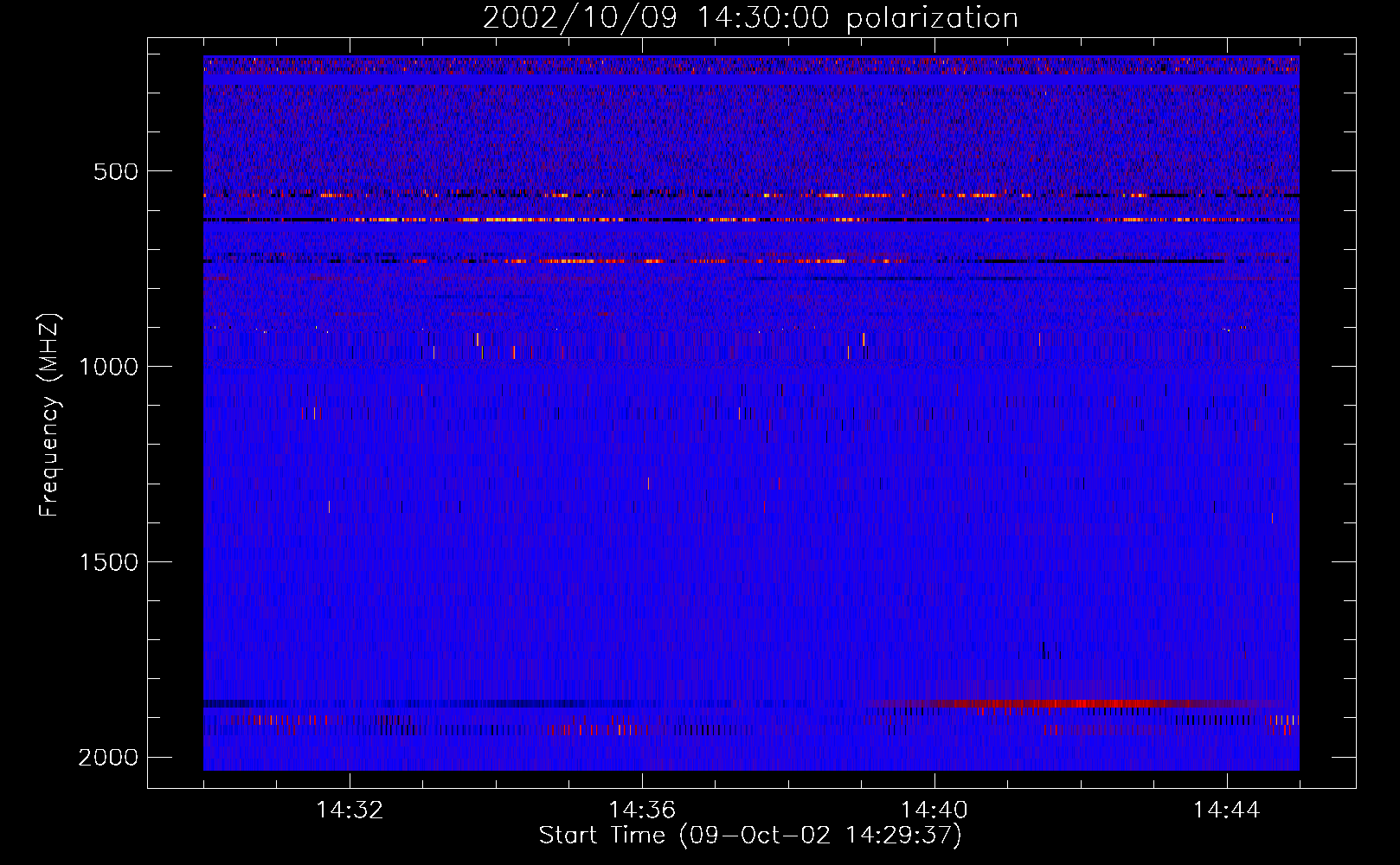The width and height of the screenshot is (1400, 865).
Task: Click the 1000 frequency tick label
Action: (x=108, y=367)
